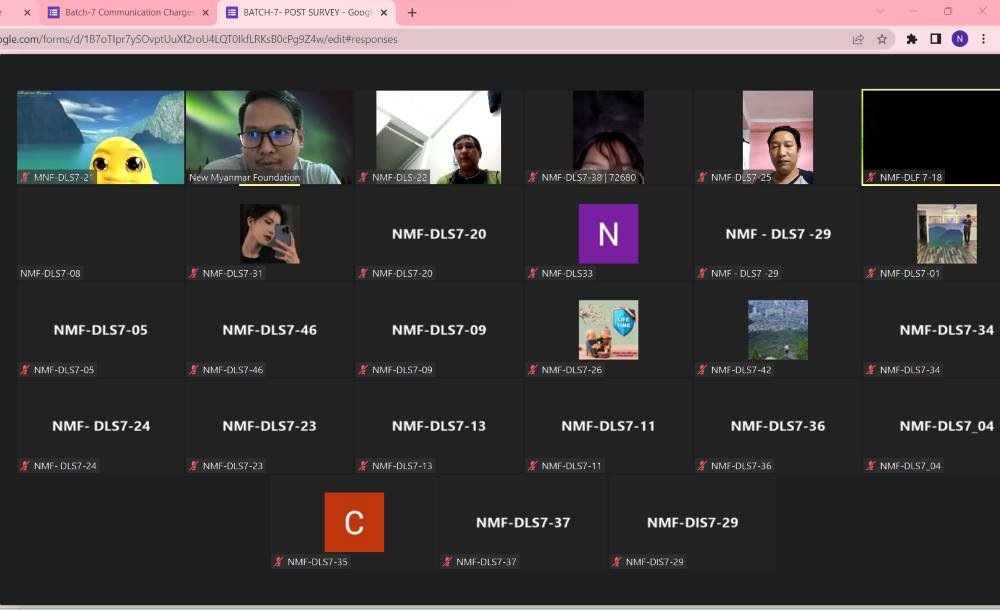Click the muted mic icon for NMF-DLS7-35
Viewport: 1000px width, 610px height.
[279, 562]
